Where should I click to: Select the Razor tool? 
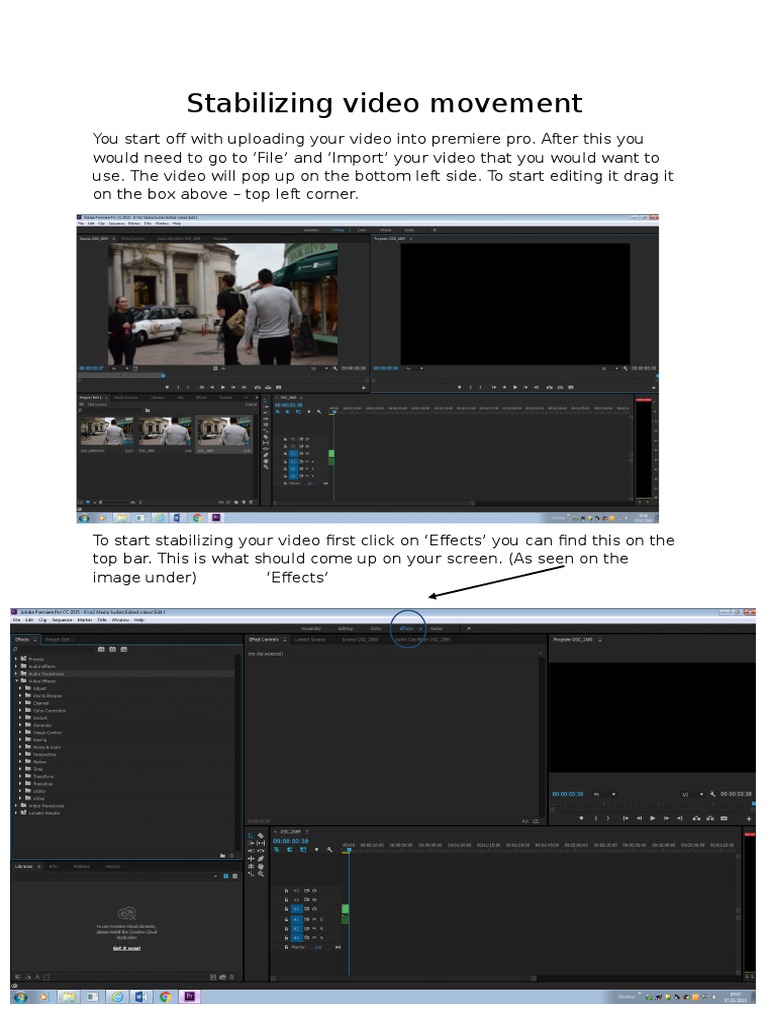261,836
